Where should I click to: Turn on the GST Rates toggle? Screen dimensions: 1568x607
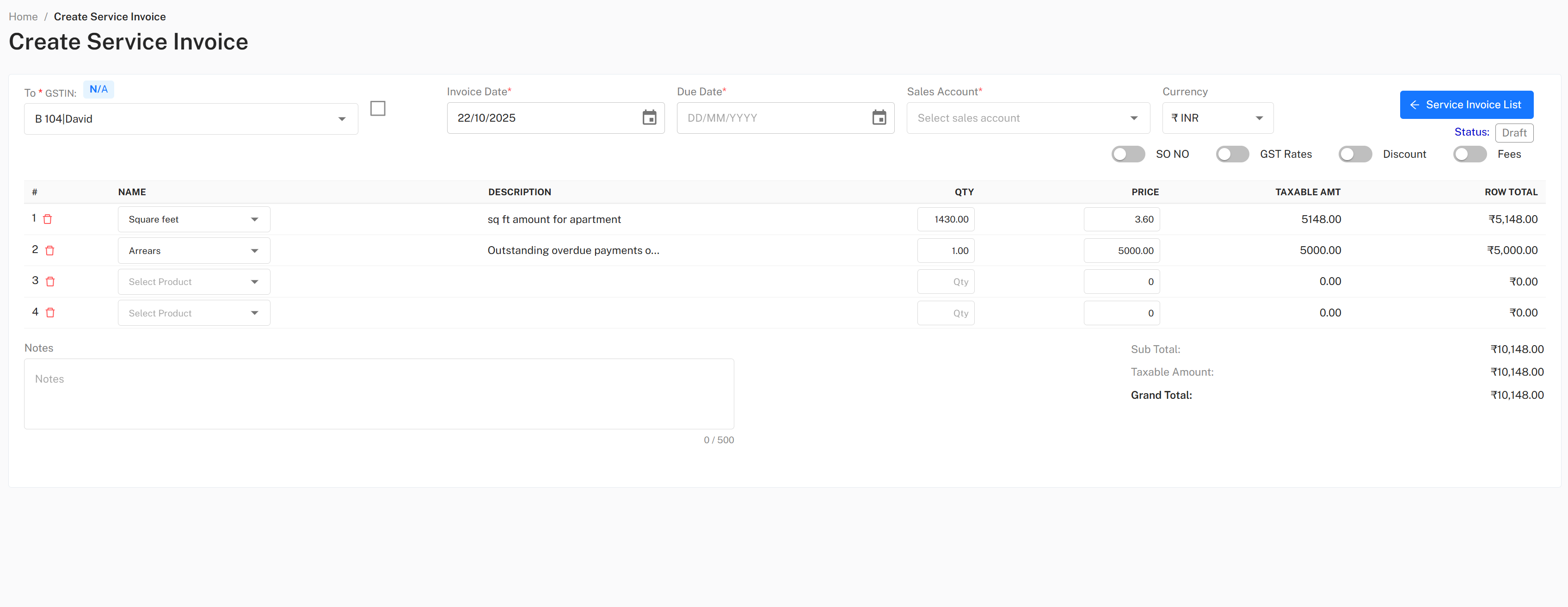pyautogui.click(x=1233, y=154)
